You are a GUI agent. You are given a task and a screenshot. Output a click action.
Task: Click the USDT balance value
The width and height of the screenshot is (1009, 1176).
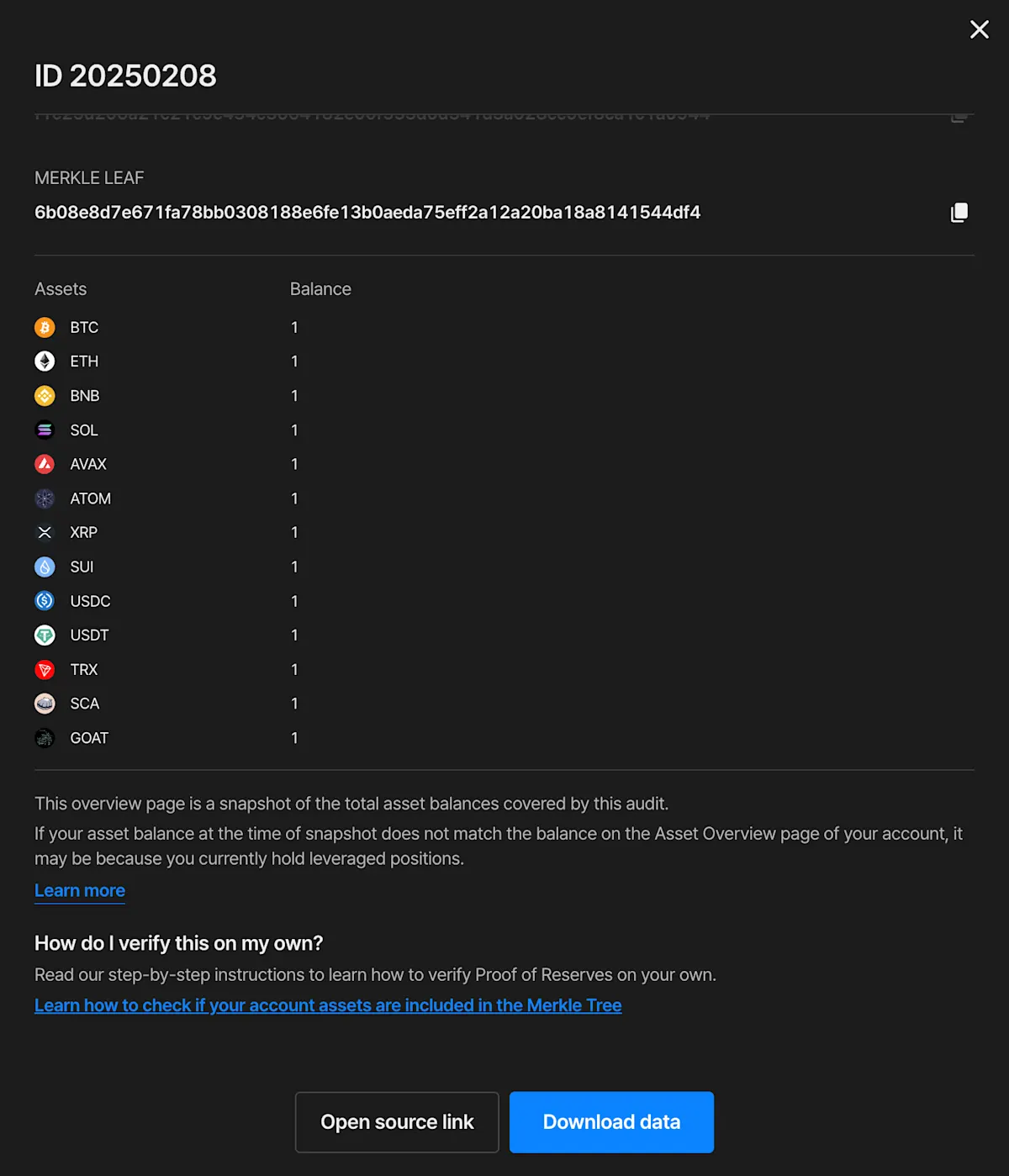coord(294,635)
